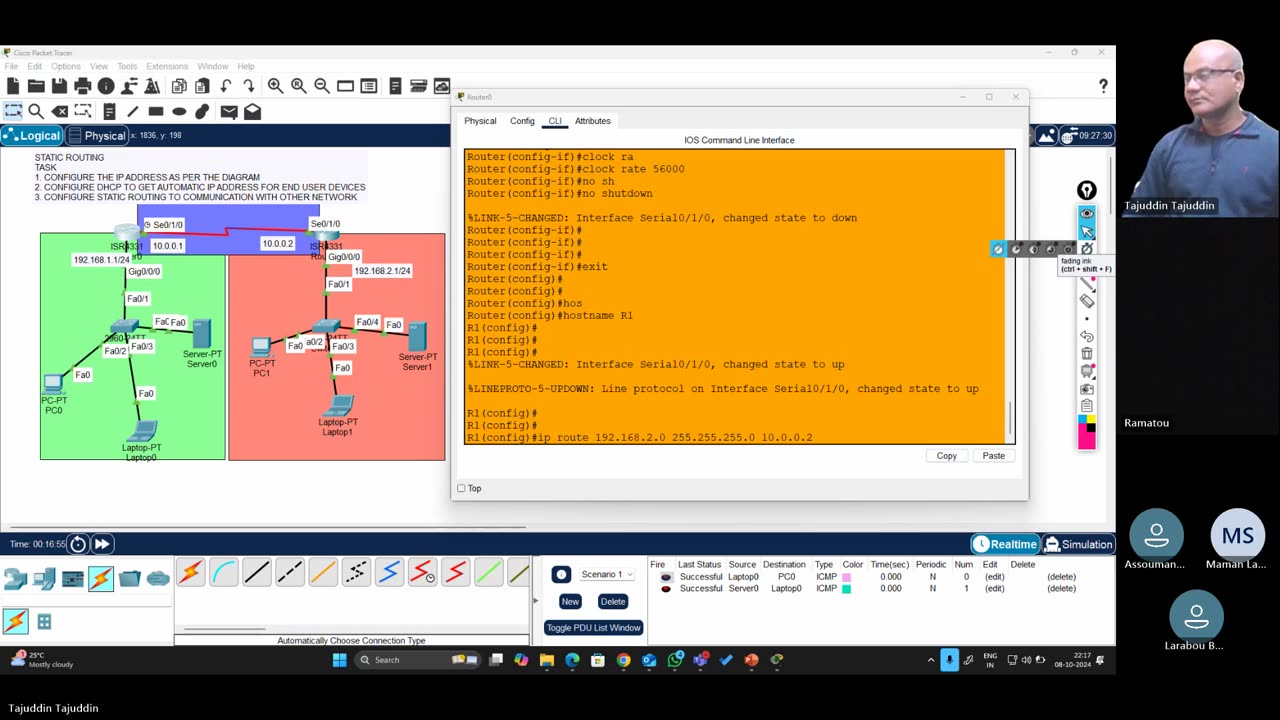Enable the Top checkbox in Router0 window
This screenshot has height=720, width=1280.
[x=461, y=488]
